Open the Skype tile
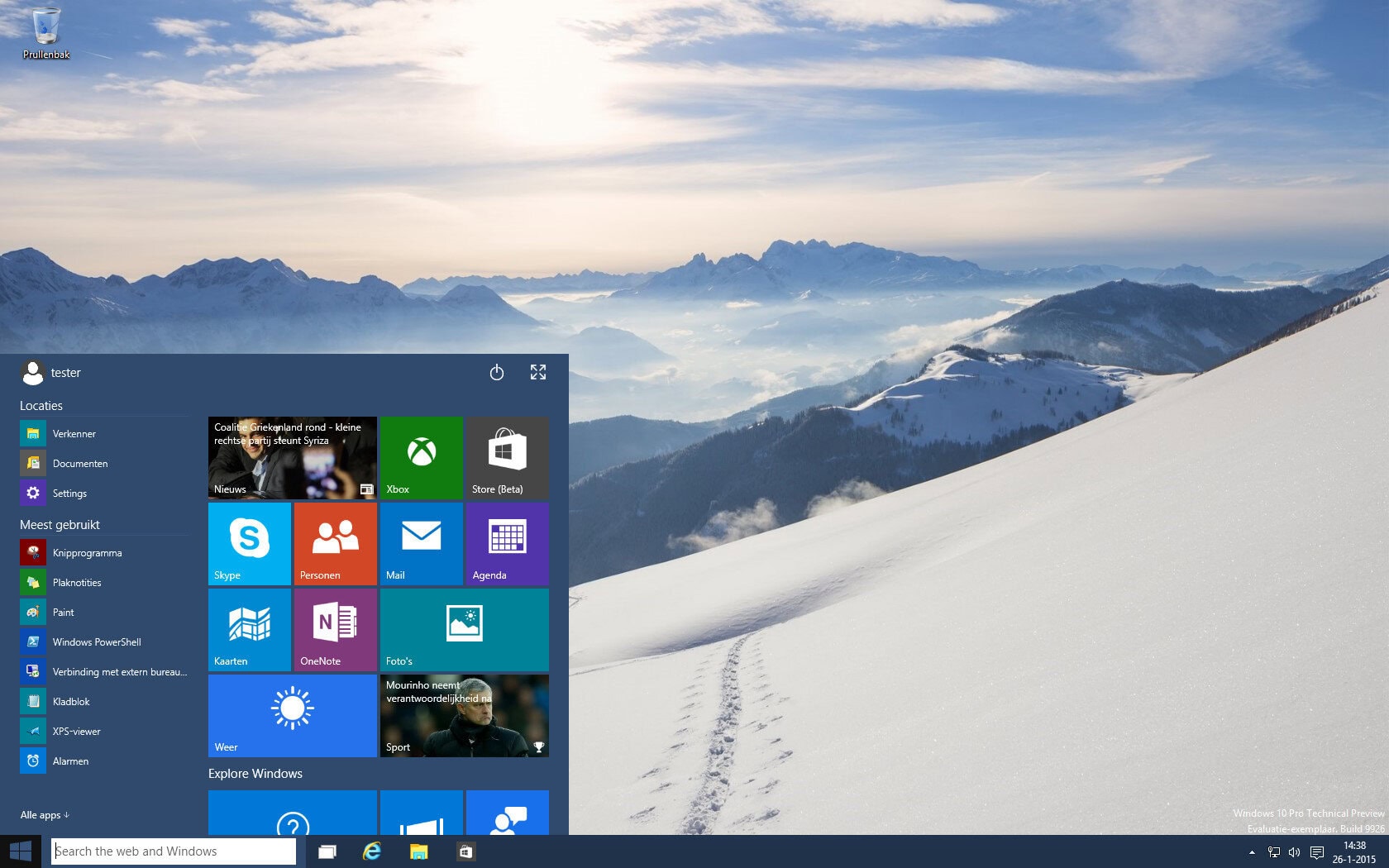This screenshot has height=868, width=1389. [249, 543]
